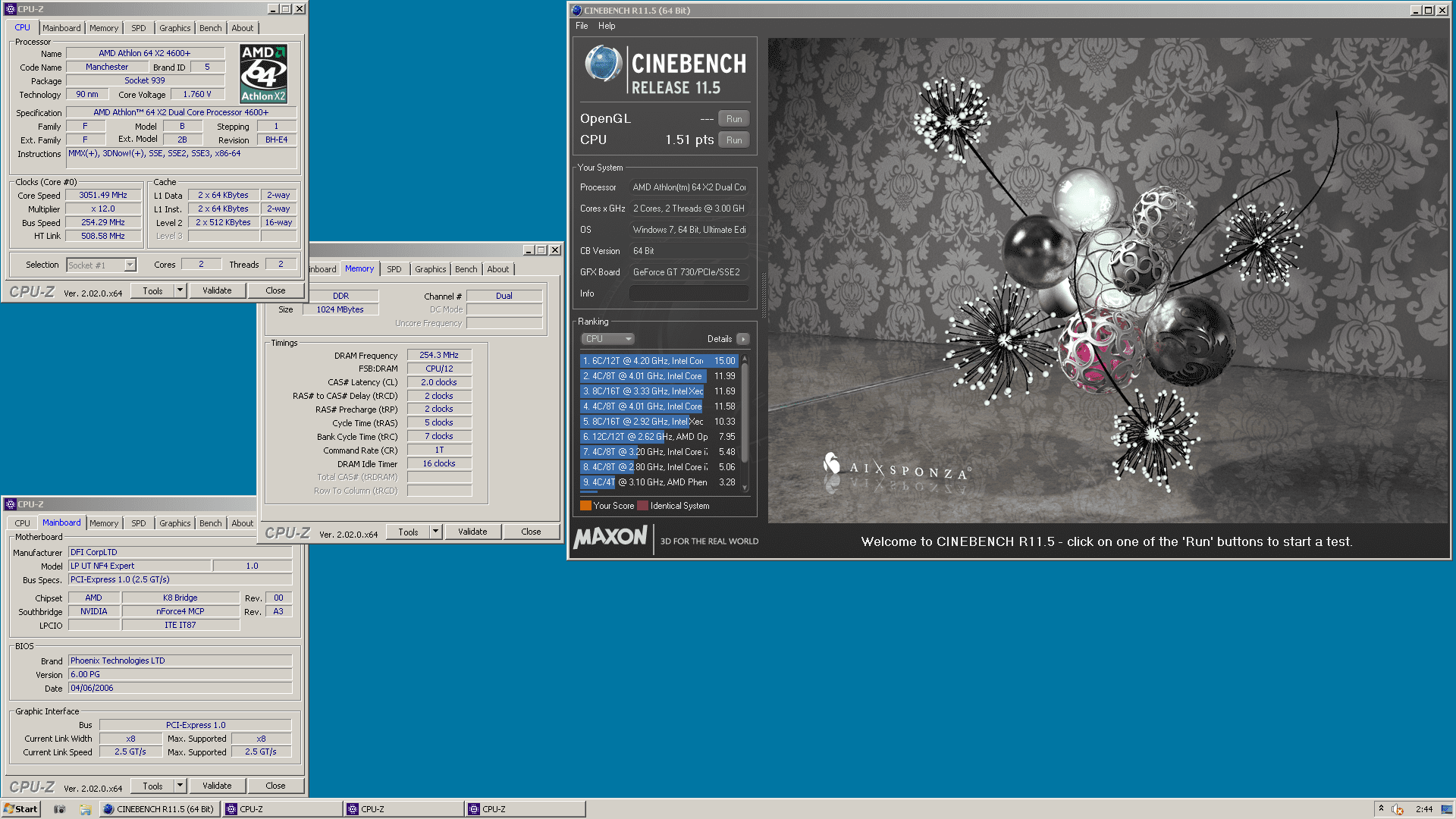Switch to SPD tab in top CPU-Z
This screenshot has width=1456, height=819.
(x=138, y=28)
